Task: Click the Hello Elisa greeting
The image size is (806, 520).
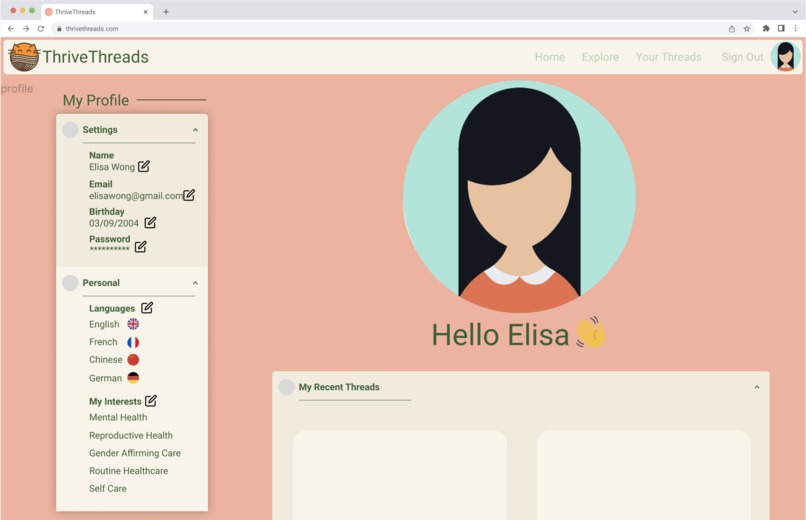Action: tap(500, 335)
